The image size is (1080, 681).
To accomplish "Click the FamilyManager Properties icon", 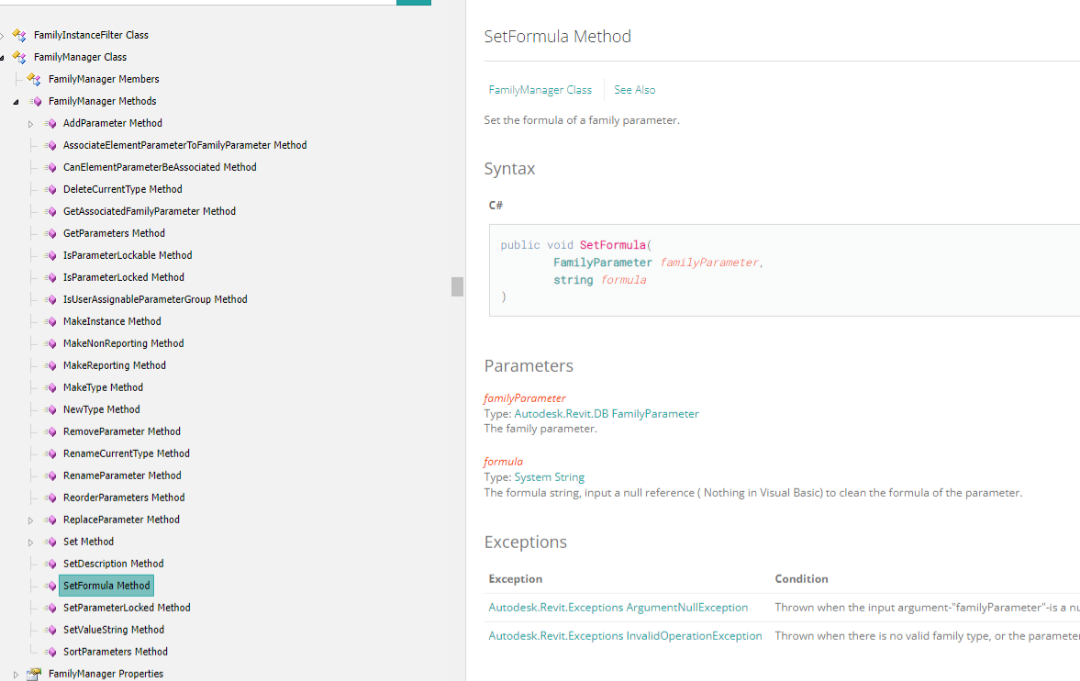I will click(x=34, y=673).
